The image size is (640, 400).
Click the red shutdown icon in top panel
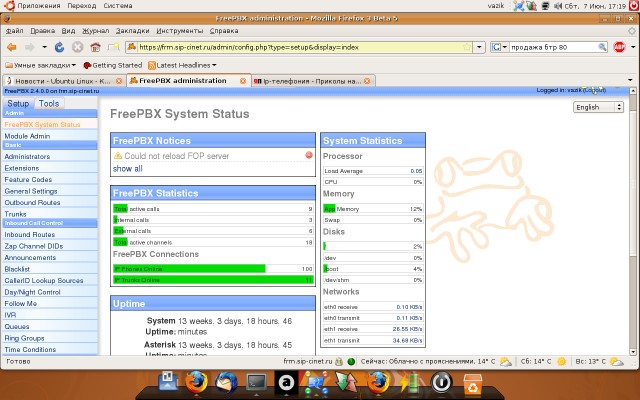coord(635,6)
